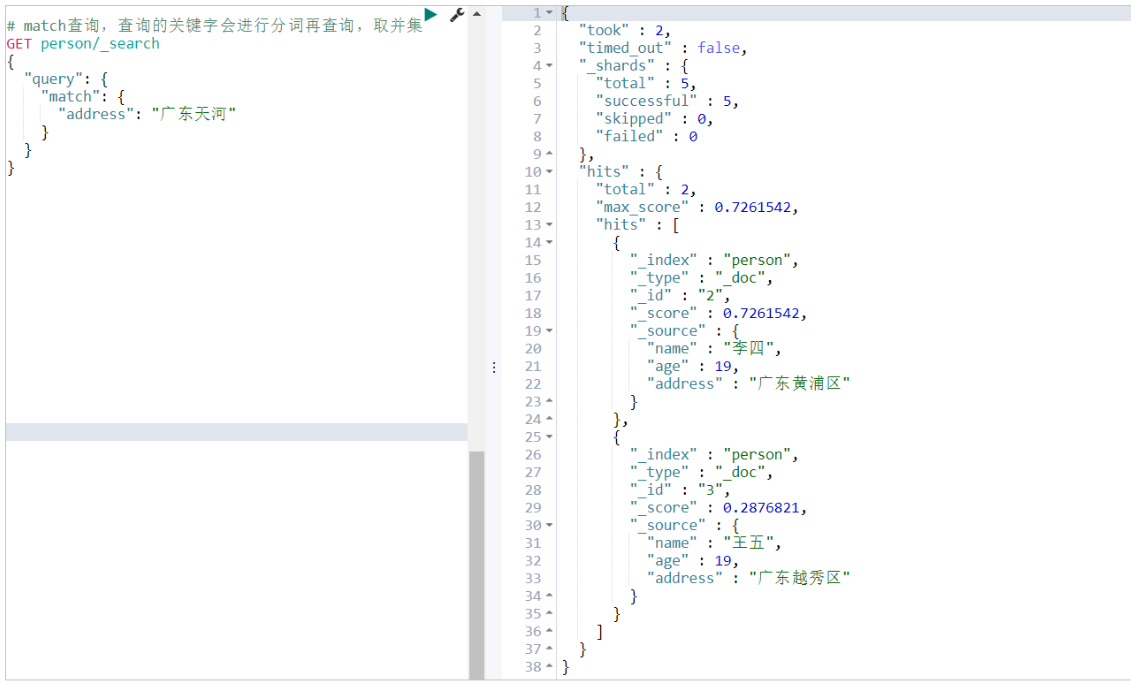Click the person/_search endpoint text
Screen dimensions: 1131x683
[100, 44]
